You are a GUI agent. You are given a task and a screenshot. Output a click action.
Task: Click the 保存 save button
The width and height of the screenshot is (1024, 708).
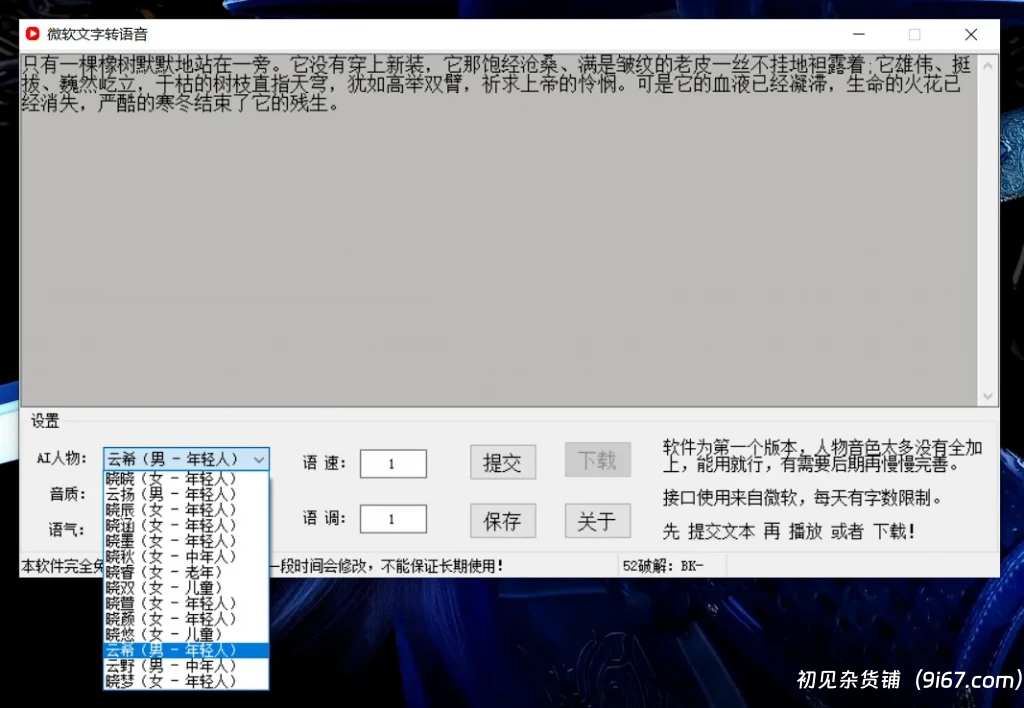coord(502,521)
